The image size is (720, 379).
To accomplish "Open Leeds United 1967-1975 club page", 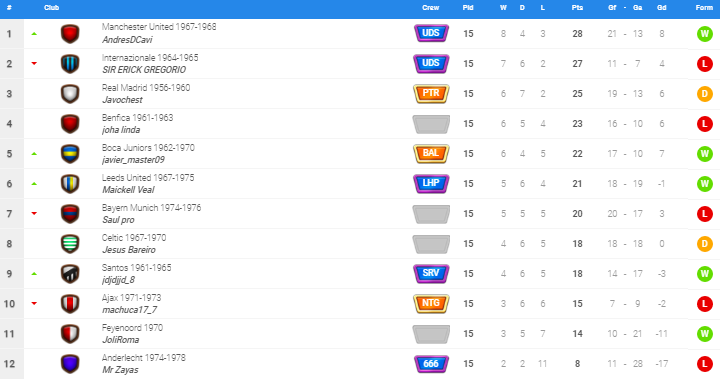I will 148,178.
